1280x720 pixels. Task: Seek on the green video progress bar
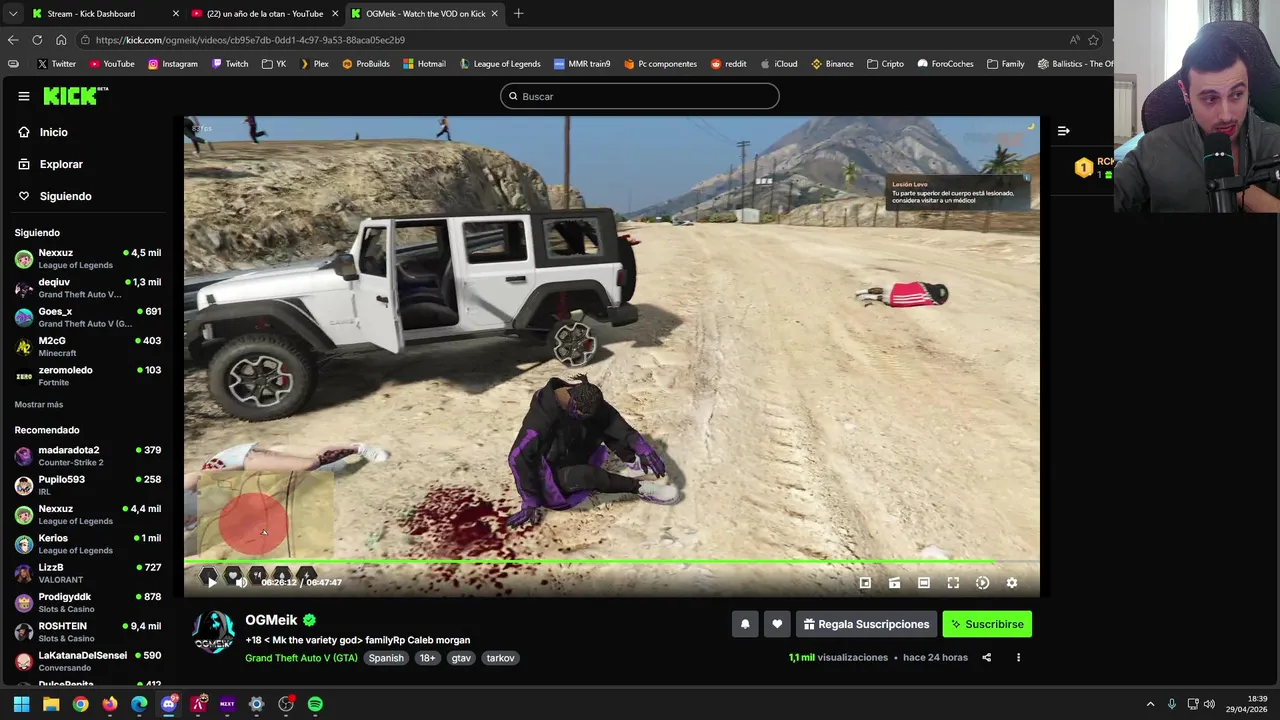click(x=611, y=562)
